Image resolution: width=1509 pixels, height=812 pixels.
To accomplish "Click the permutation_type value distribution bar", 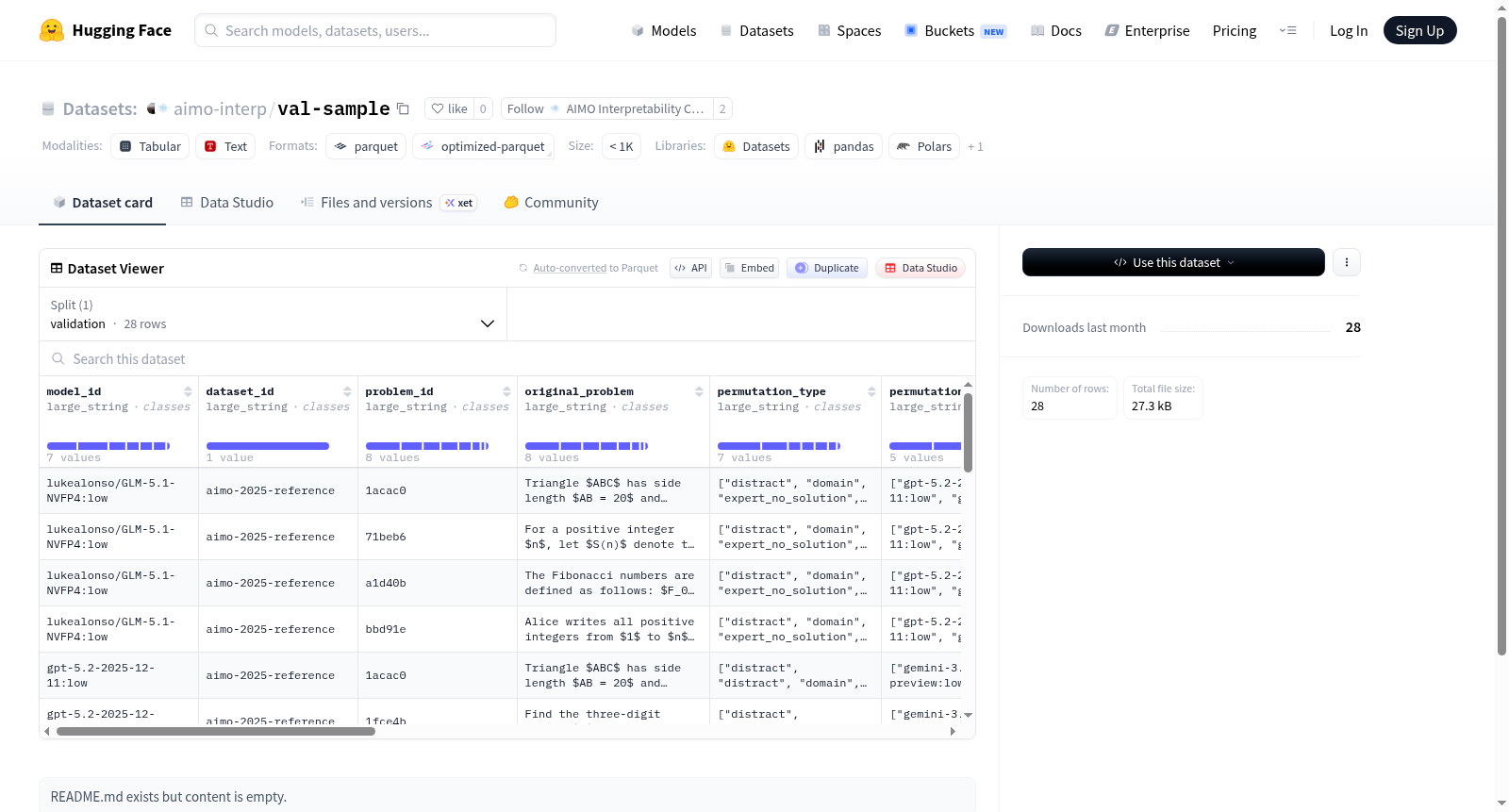I will [x=779, y=445].
